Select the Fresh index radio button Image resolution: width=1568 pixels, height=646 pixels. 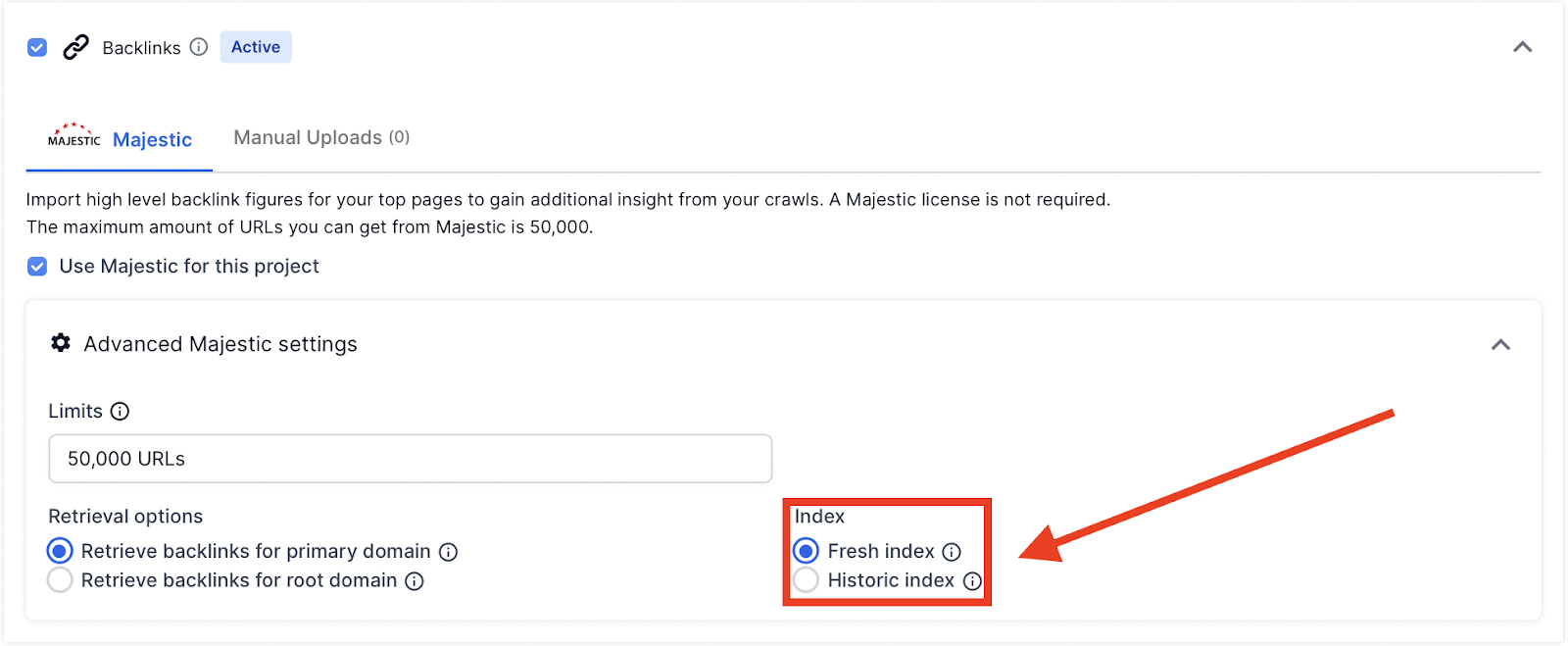(806, 551)
